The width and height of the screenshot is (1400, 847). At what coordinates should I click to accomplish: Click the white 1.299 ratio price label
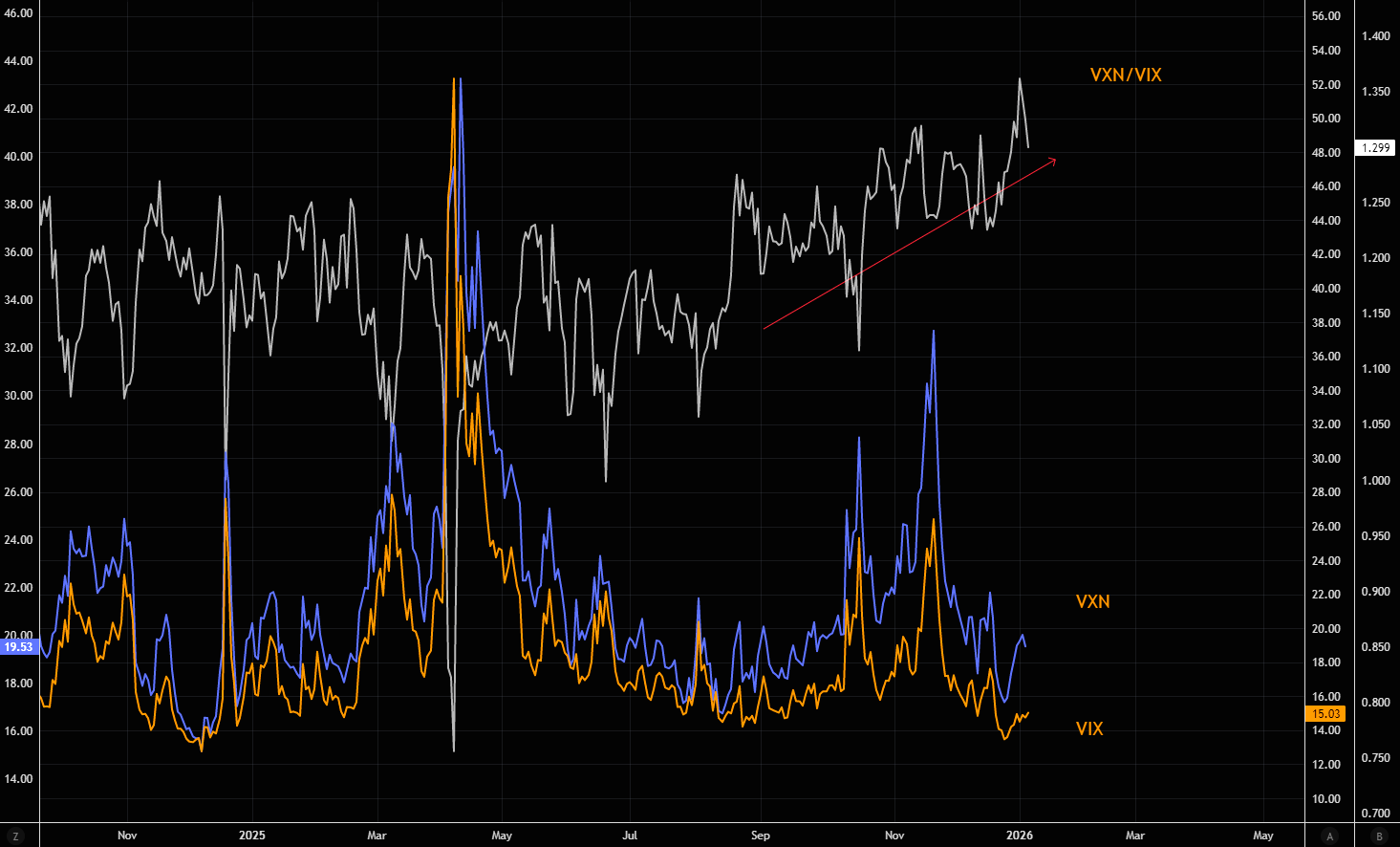(1376, 148)
